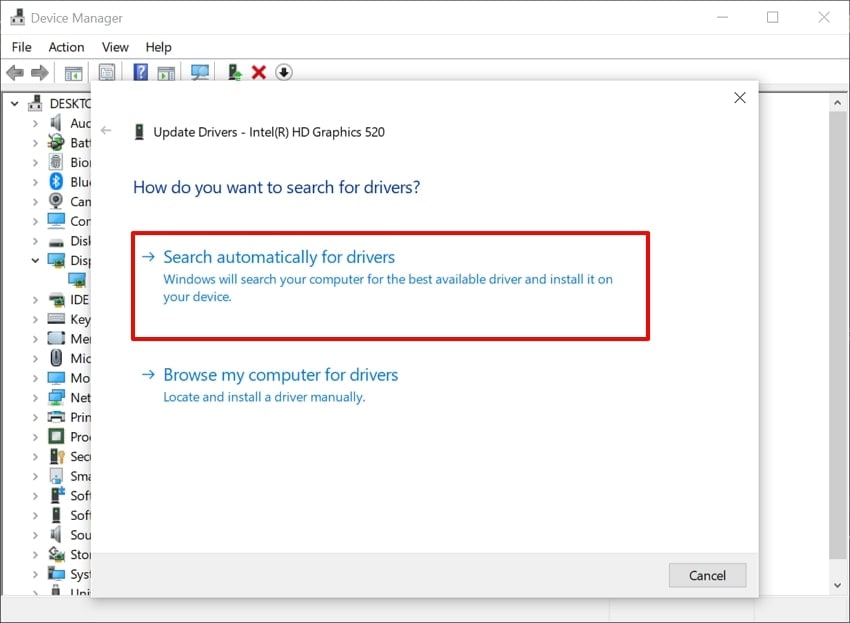
Task: Open the Action menu
Action: pyautogui.click(x=66, y=46)
